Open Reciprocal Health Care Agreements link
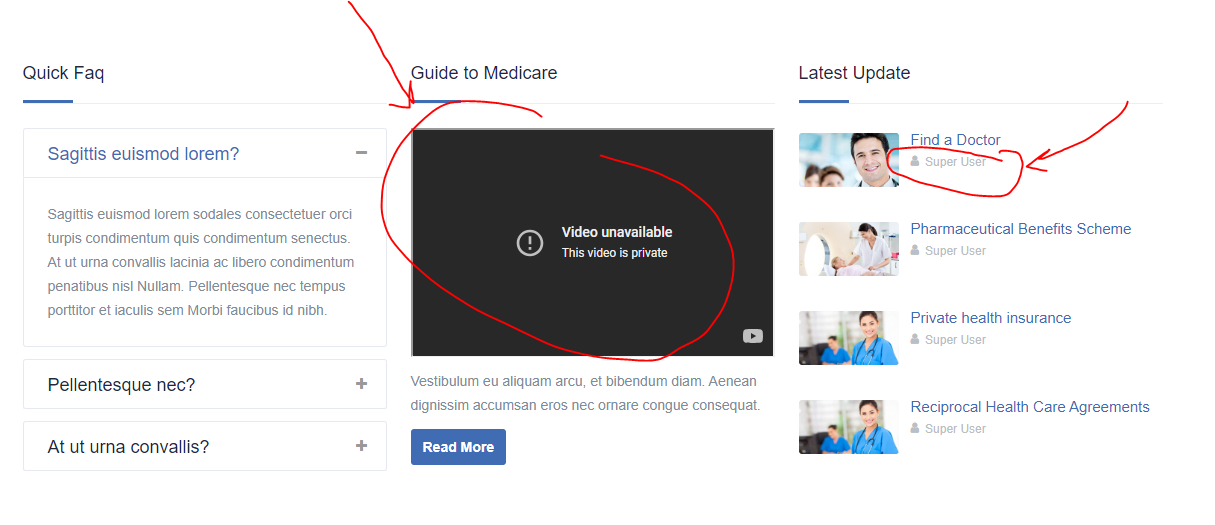This screenshot has height=525, width=1215. (1030, 407)
